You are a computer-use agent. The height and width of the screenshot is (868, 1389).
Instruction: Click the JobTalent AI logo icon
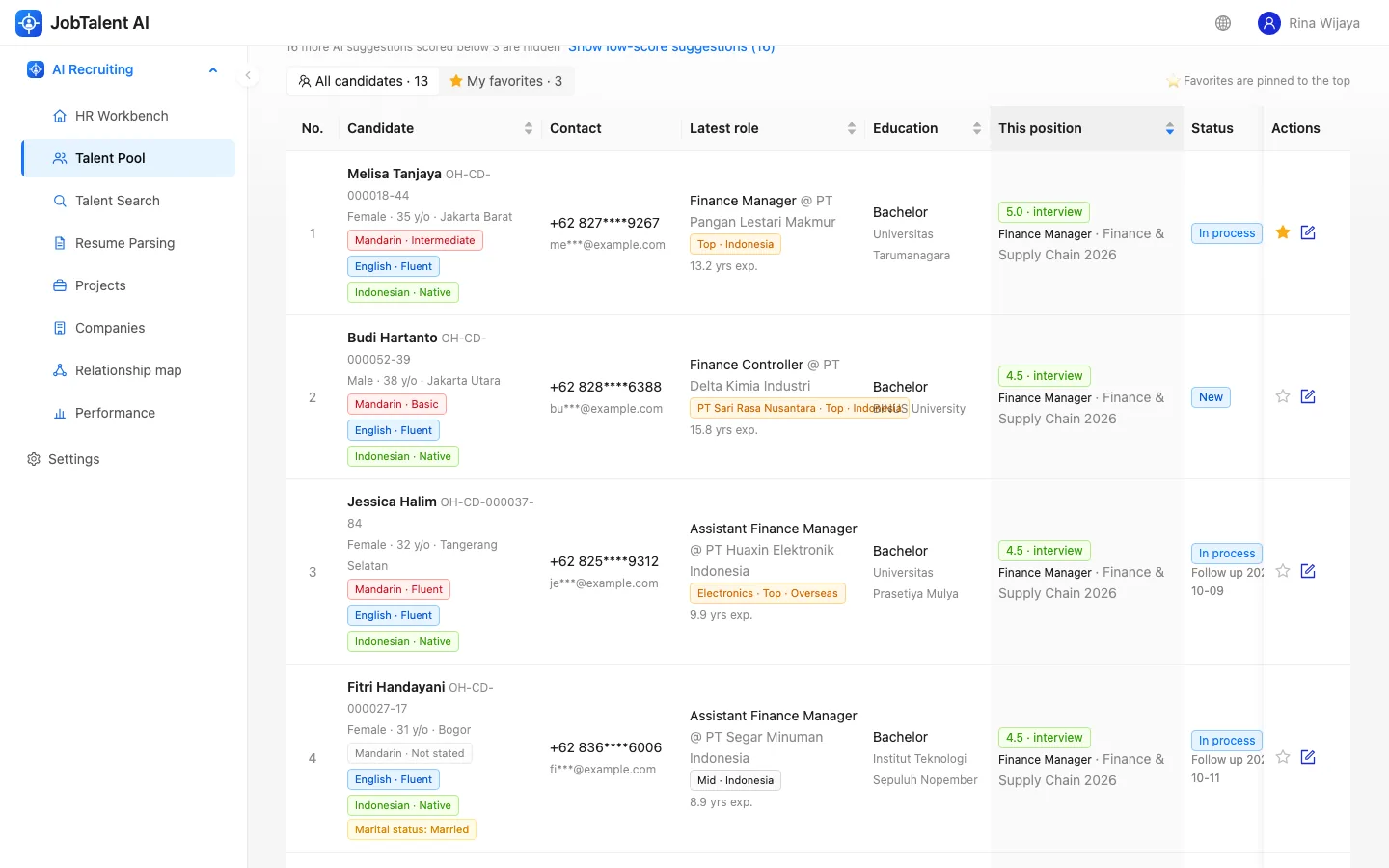[x=29, y=23]
